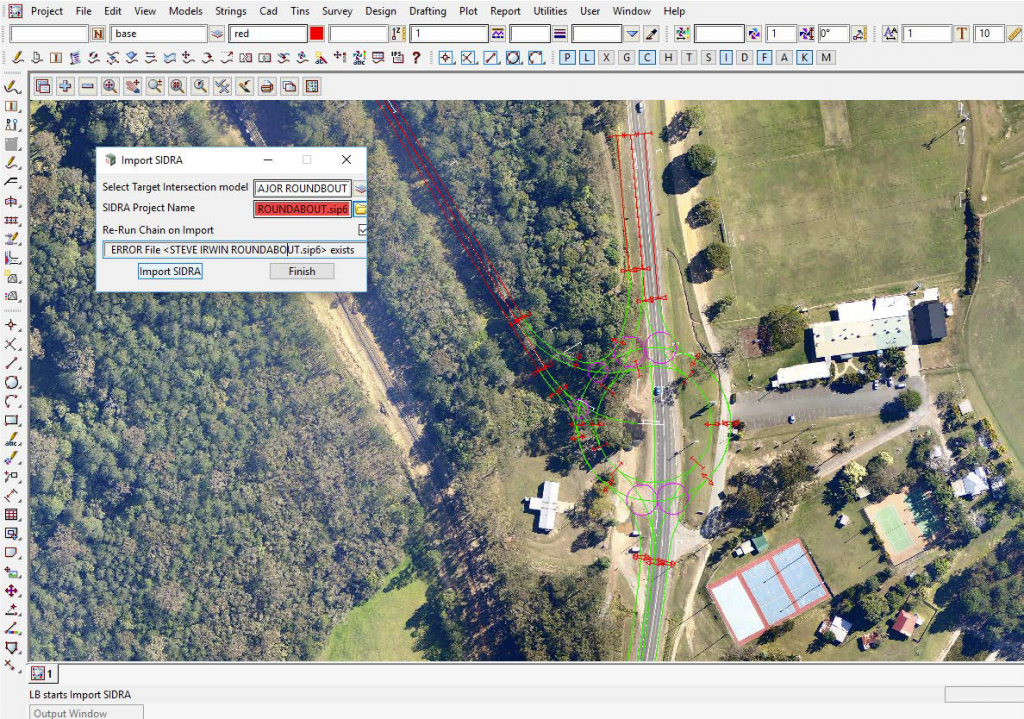This screenshot has width=1024, height=719.
Task: Open the Design menu
Action: (x=380, y=11)
